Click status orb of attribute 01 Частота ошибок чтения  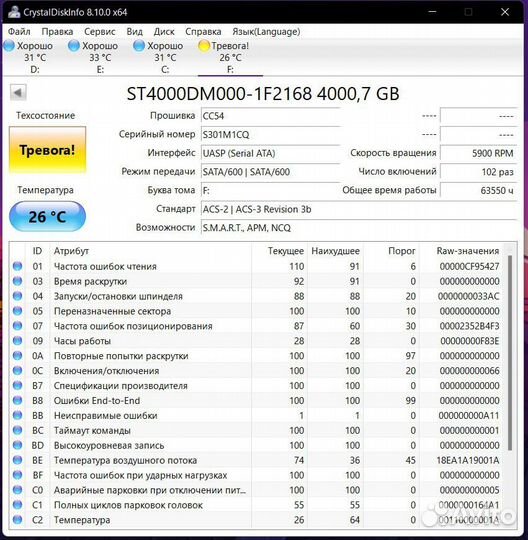tap(17, 266)
